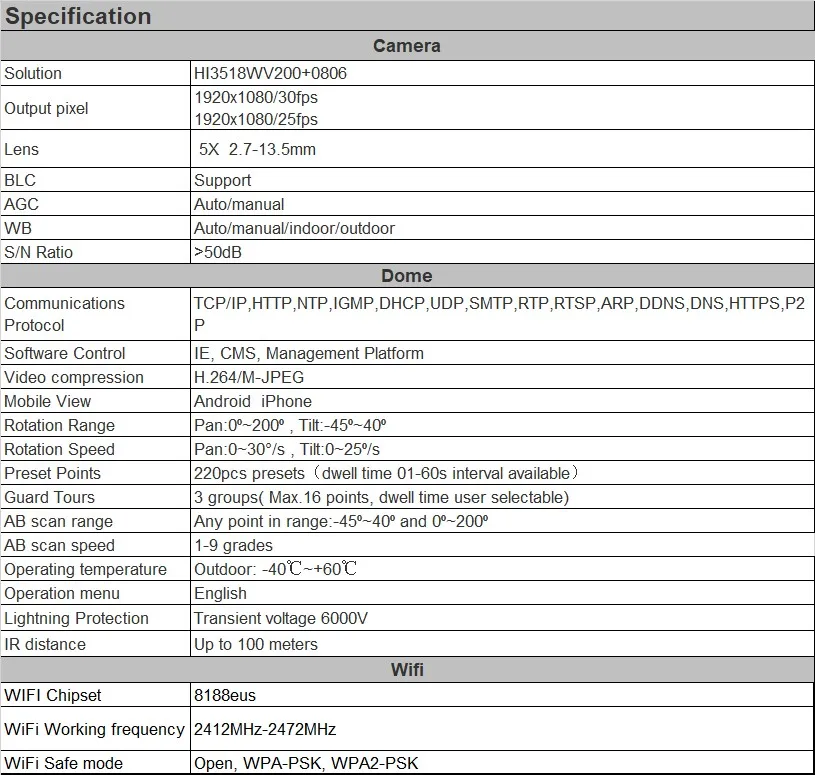The height and width of the screenshot is (775, 815).
Task: Select the '220pcs presets' value
Action: click(x=386, y=473)
